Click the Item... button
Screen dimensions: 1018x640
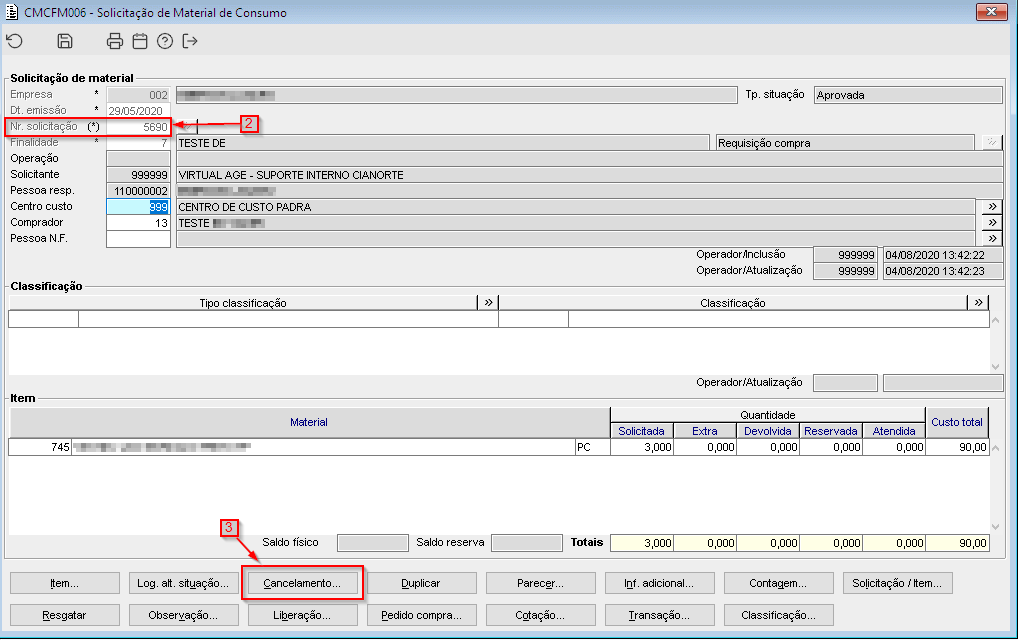coord(65,583)
